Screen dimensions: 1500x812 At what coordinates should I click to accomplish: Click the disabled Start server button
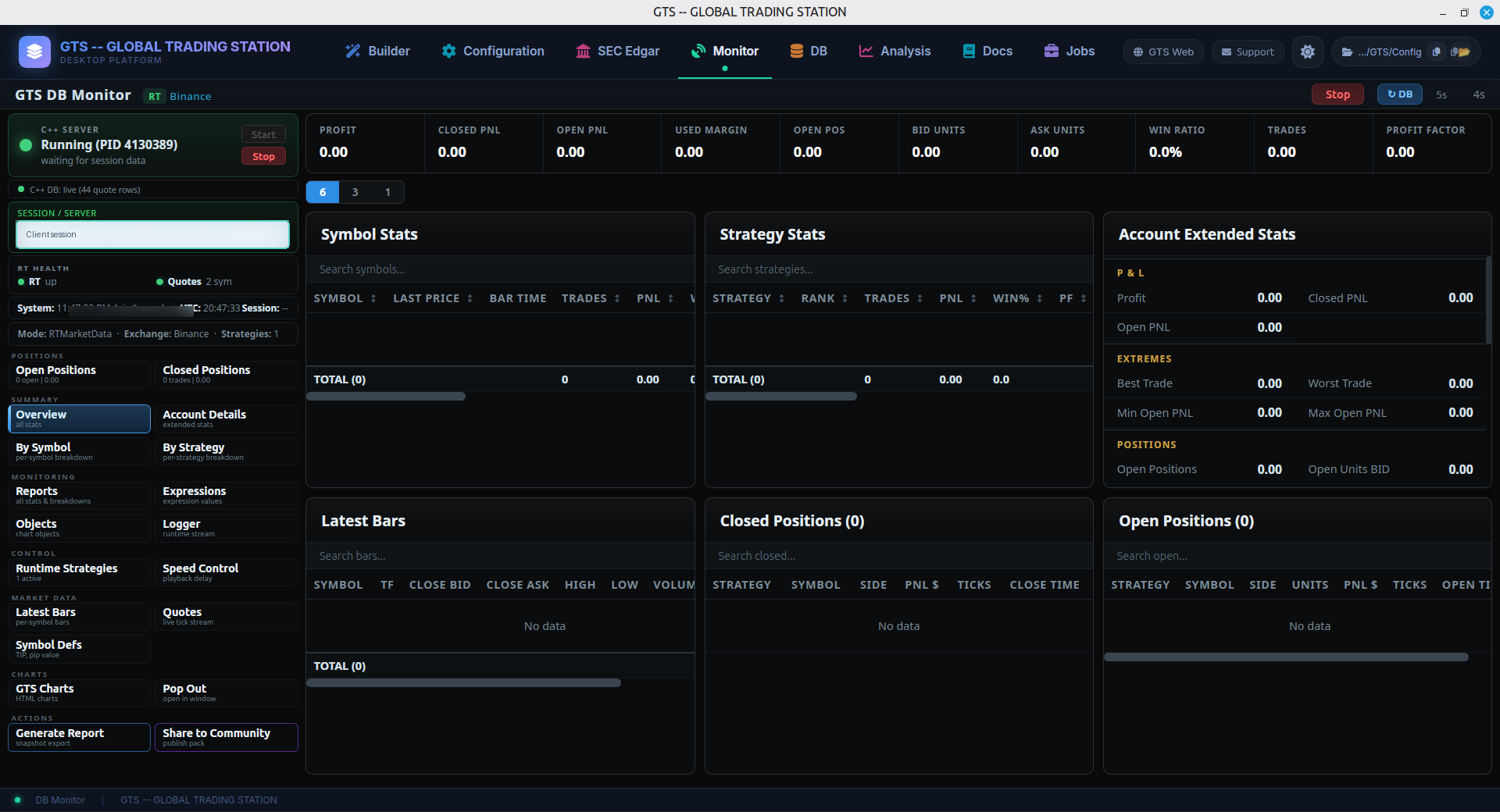pos(263,134)
